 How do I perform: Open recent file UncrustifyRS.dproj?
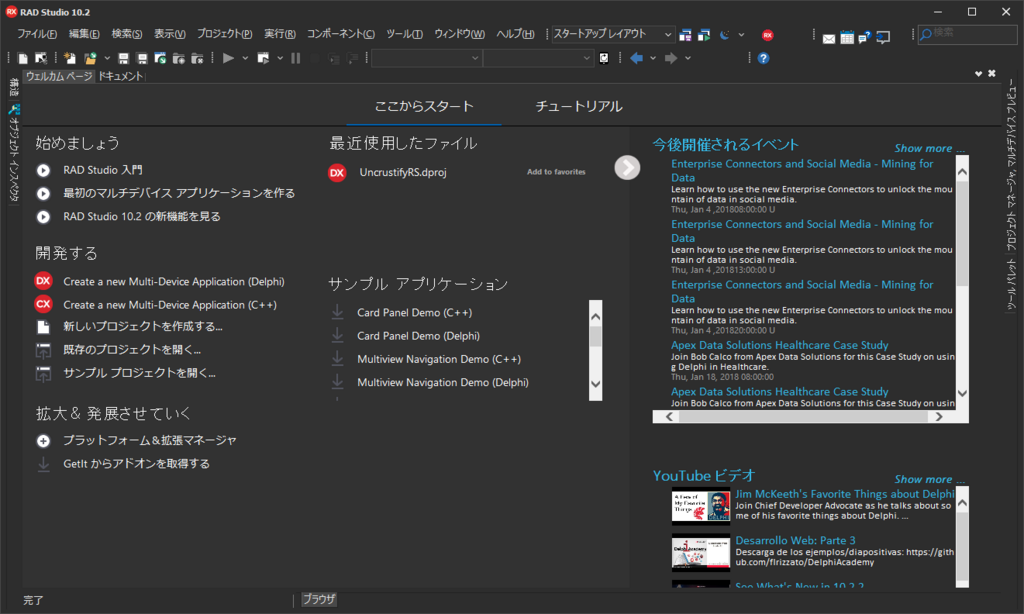403,172
